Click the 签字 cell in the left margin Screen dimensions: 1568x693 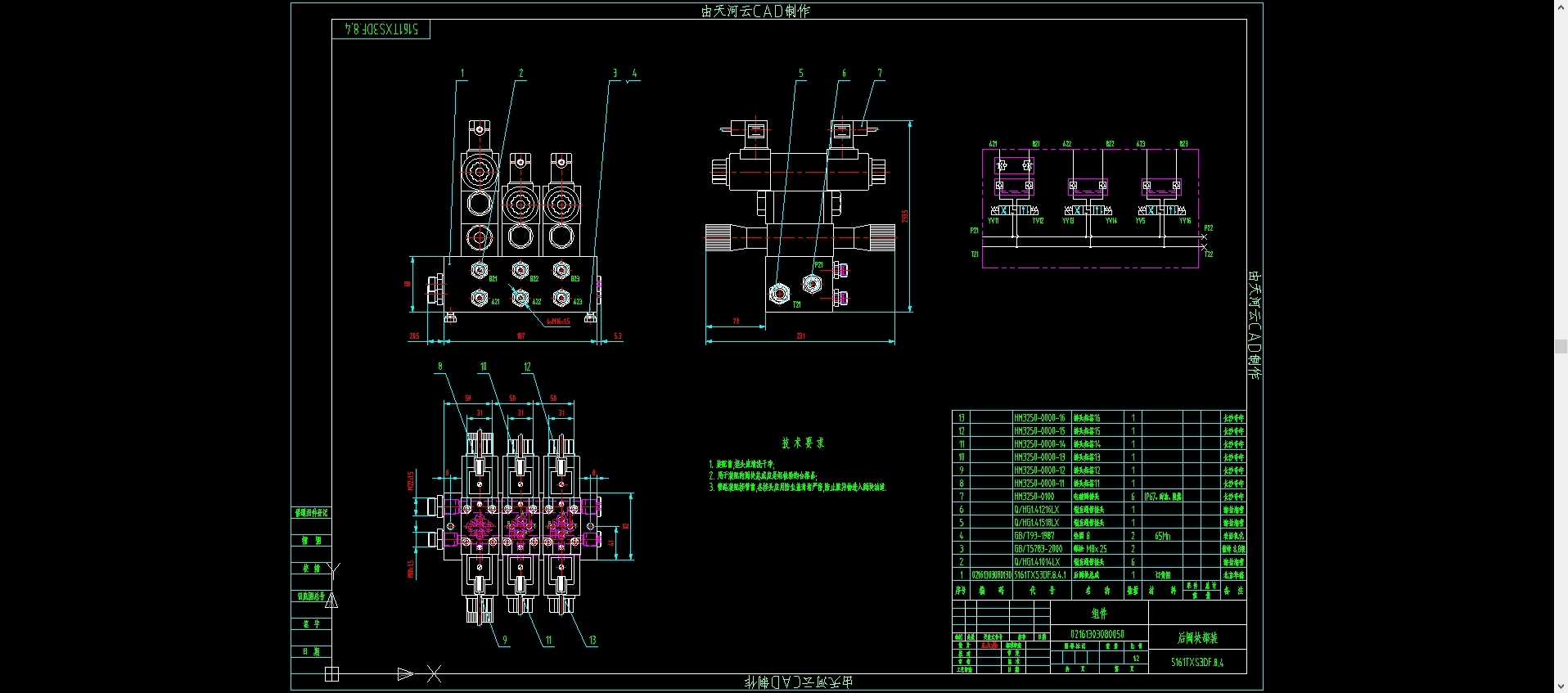(x=311, y=623)
